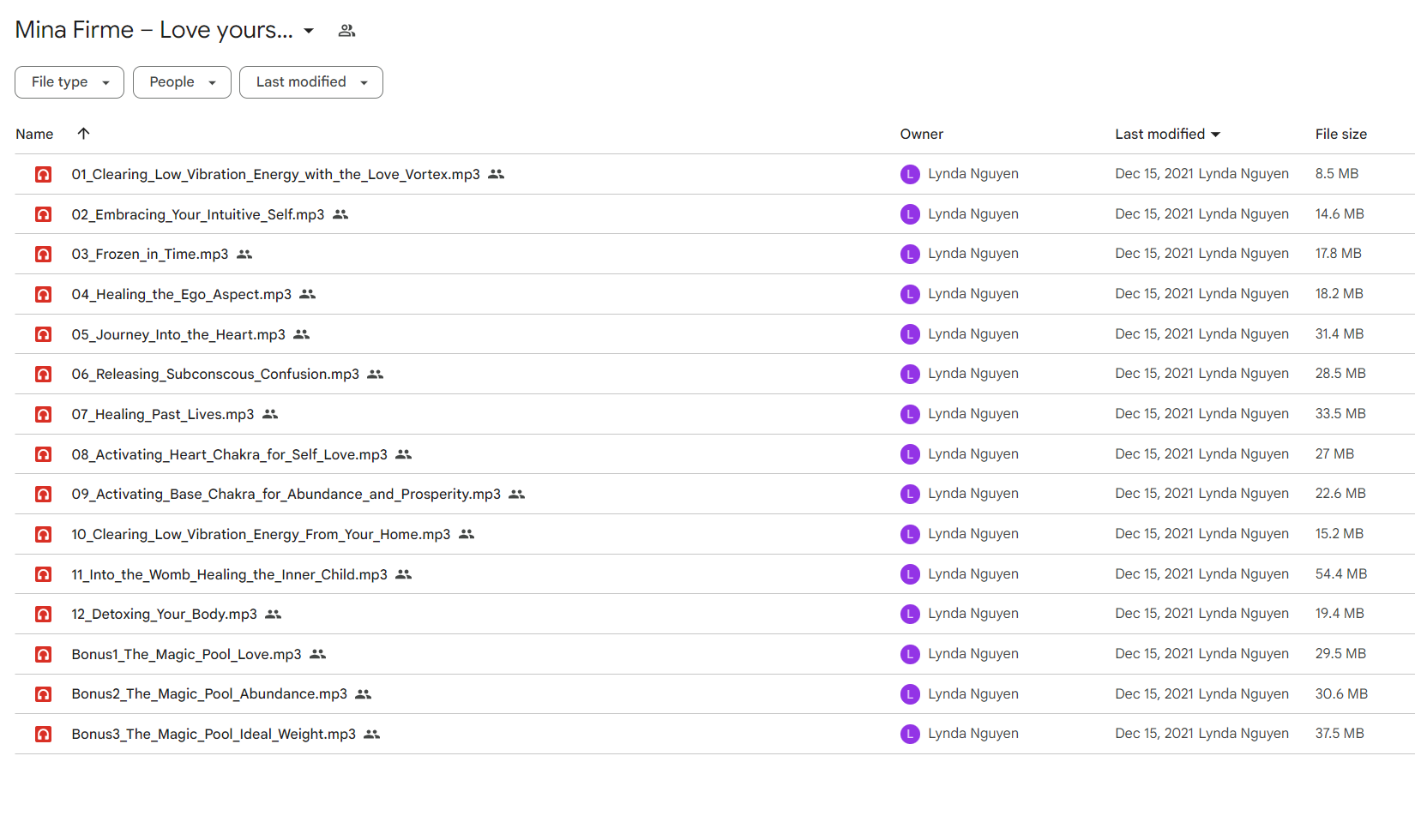Open the Last modified filter chip
1415x840 pixels.
(311, 82)
